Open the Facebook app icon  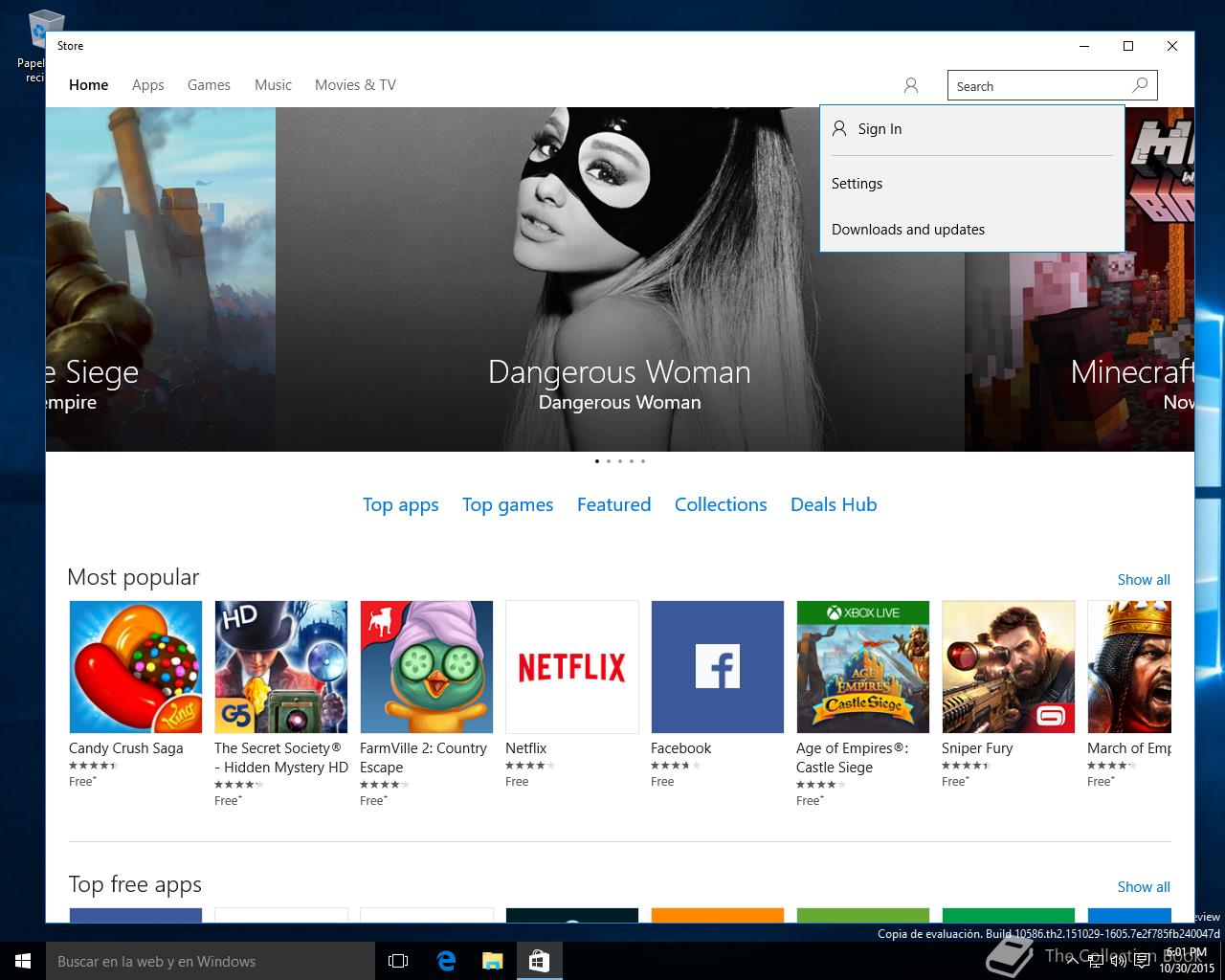tap(718, 667)
